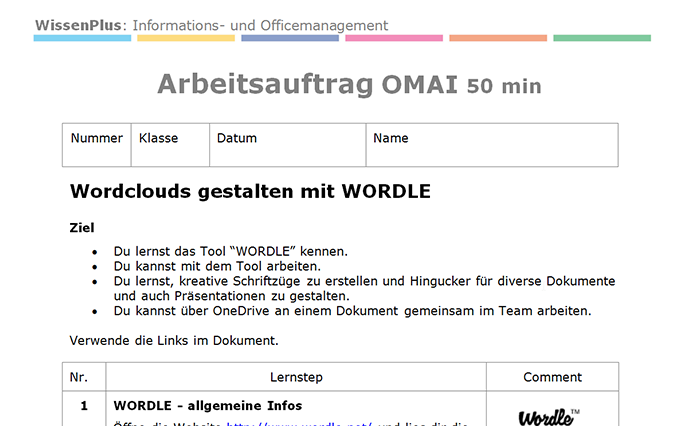Image resolution: width=700 pixels, height=426 pixels.
Task: Click heading Wordclouds gestalten mit WORDLE
Action: pos(250,191)
